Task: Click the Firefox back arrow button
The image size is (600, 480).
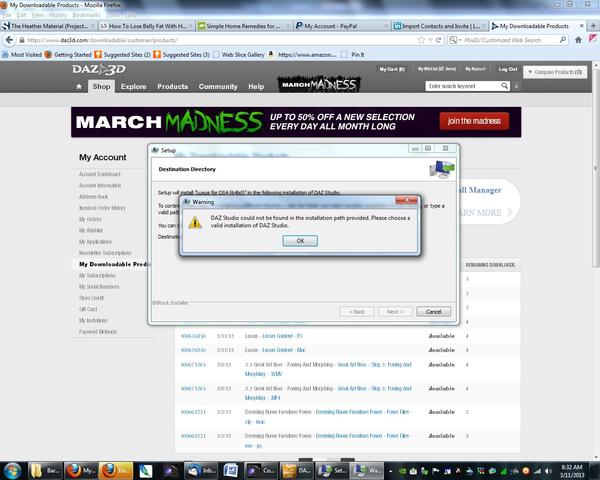Action: [9, 40]
